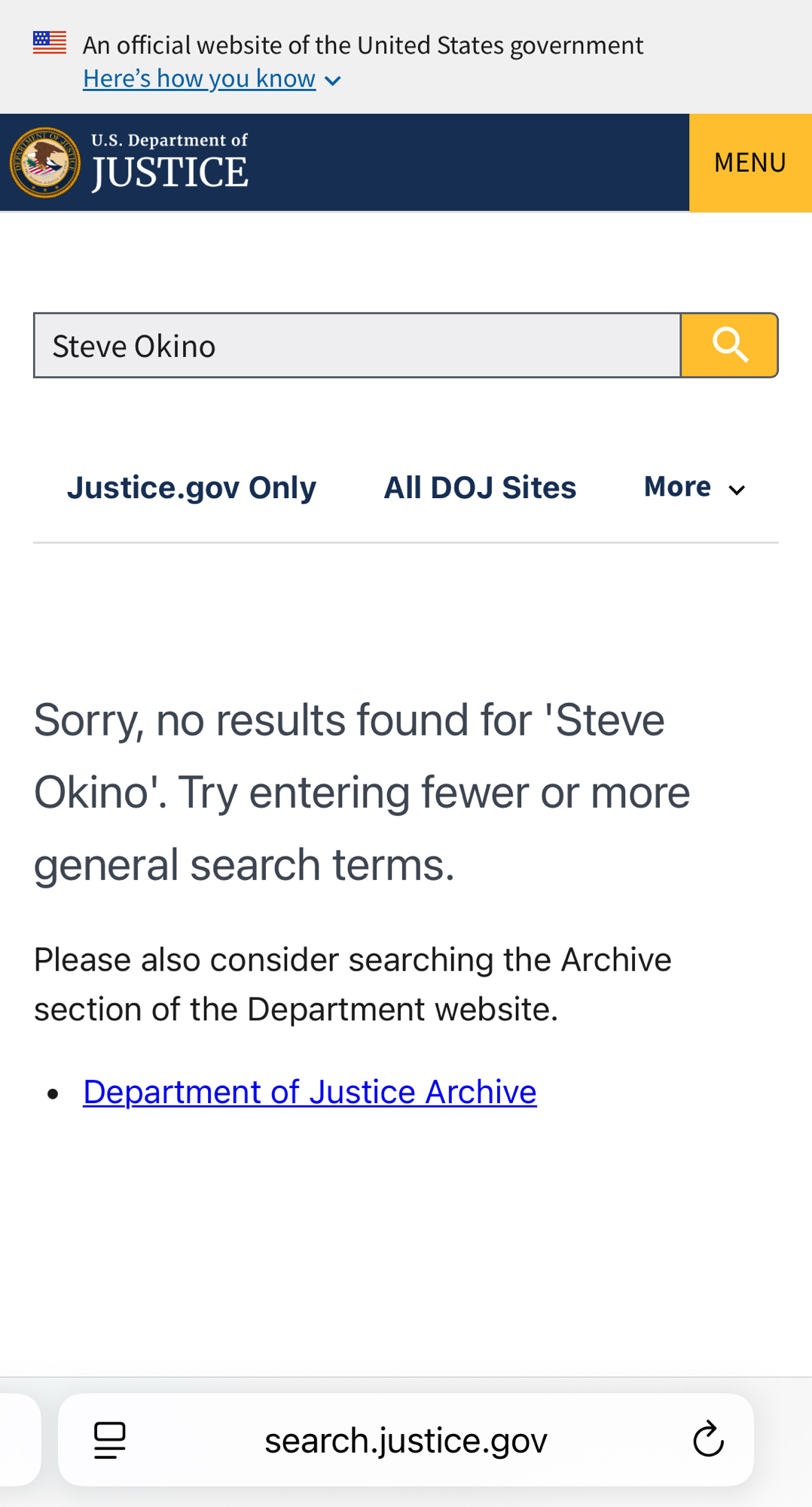Focus the search field containing Steve Okino

click(357, 346)
